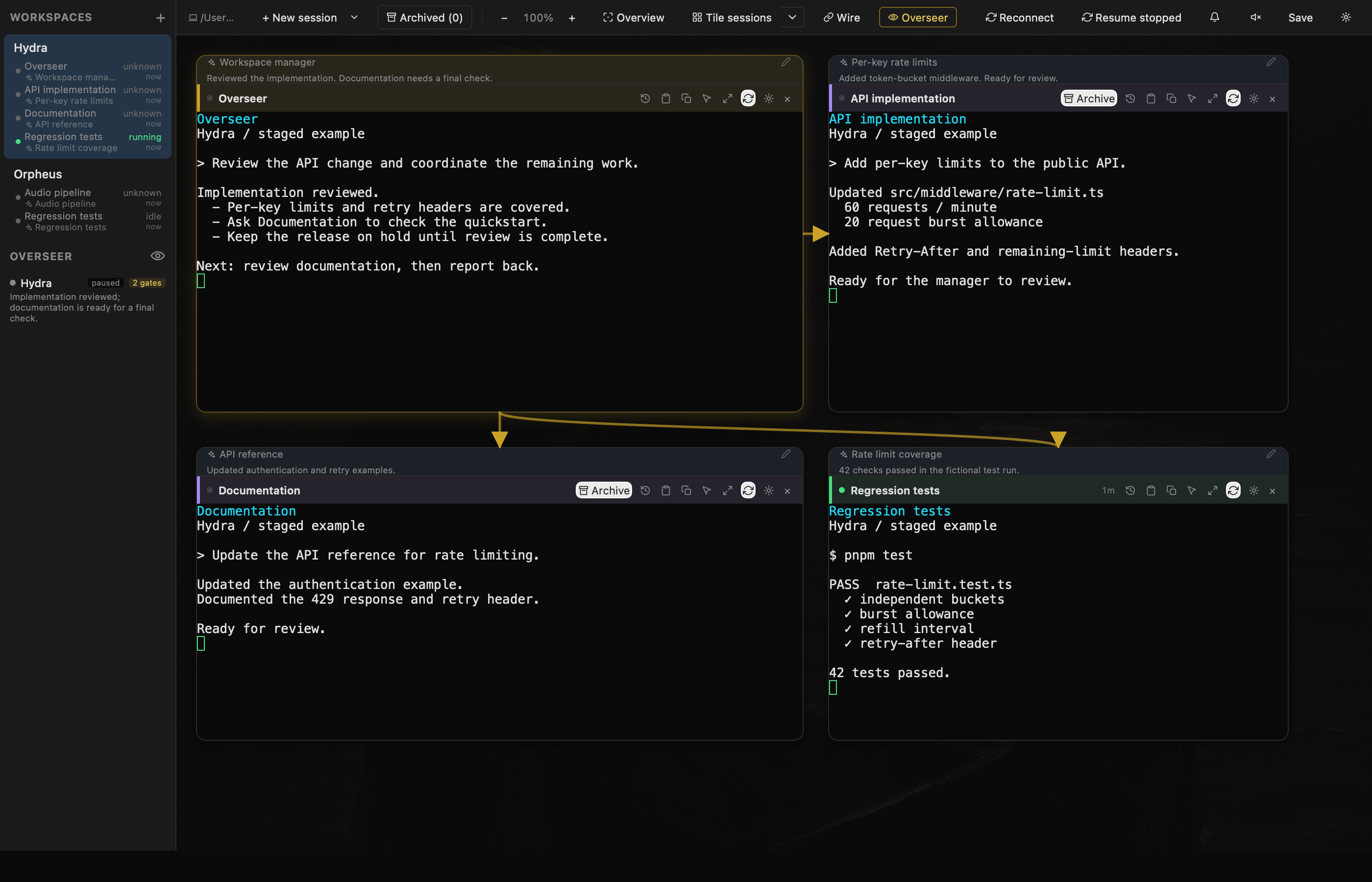The height and width of the screenshot is (882, 1372).
Task: Click Save in the top toolbar
Action: tap(1300, 17)
